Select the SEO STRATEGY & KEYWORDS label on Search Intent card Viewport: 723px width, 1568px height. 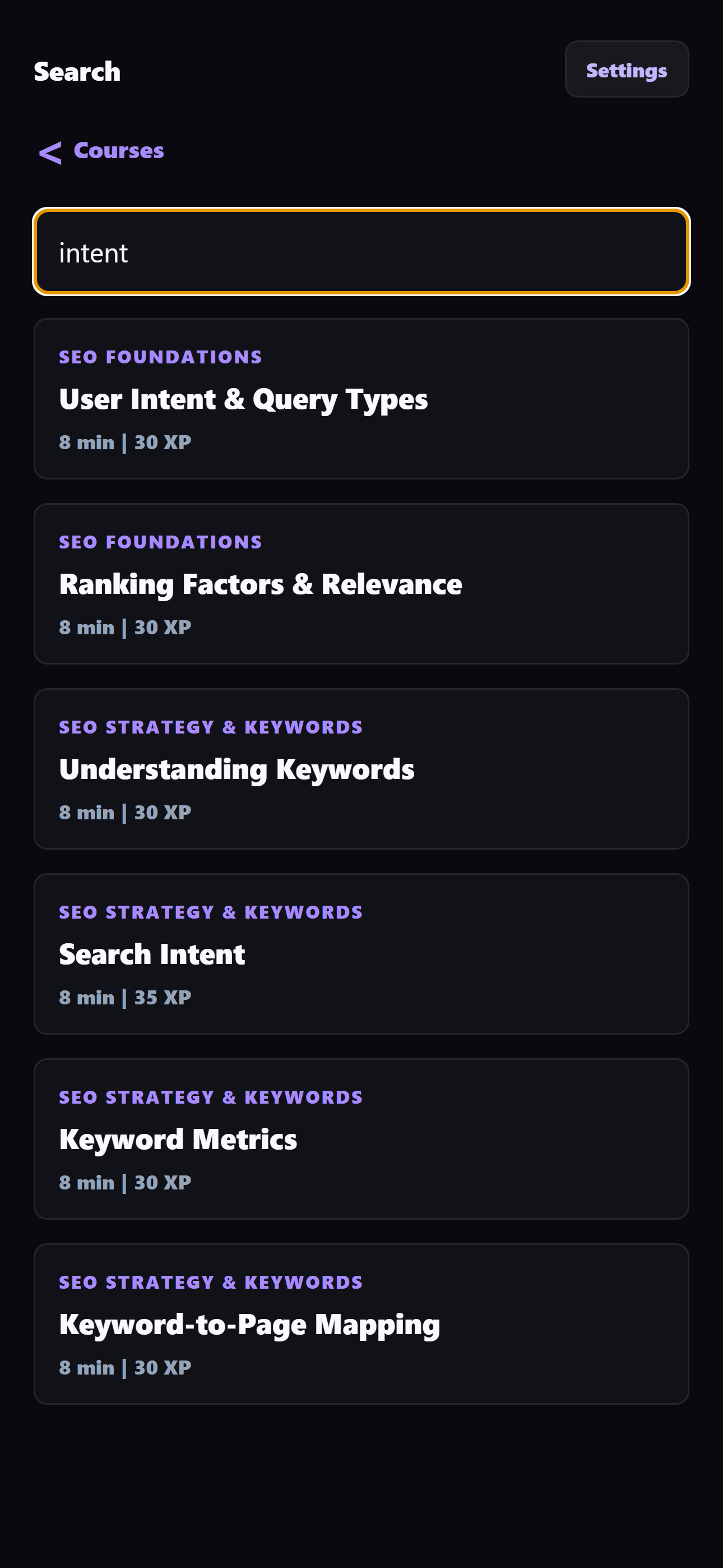click(x=211, y=911)
